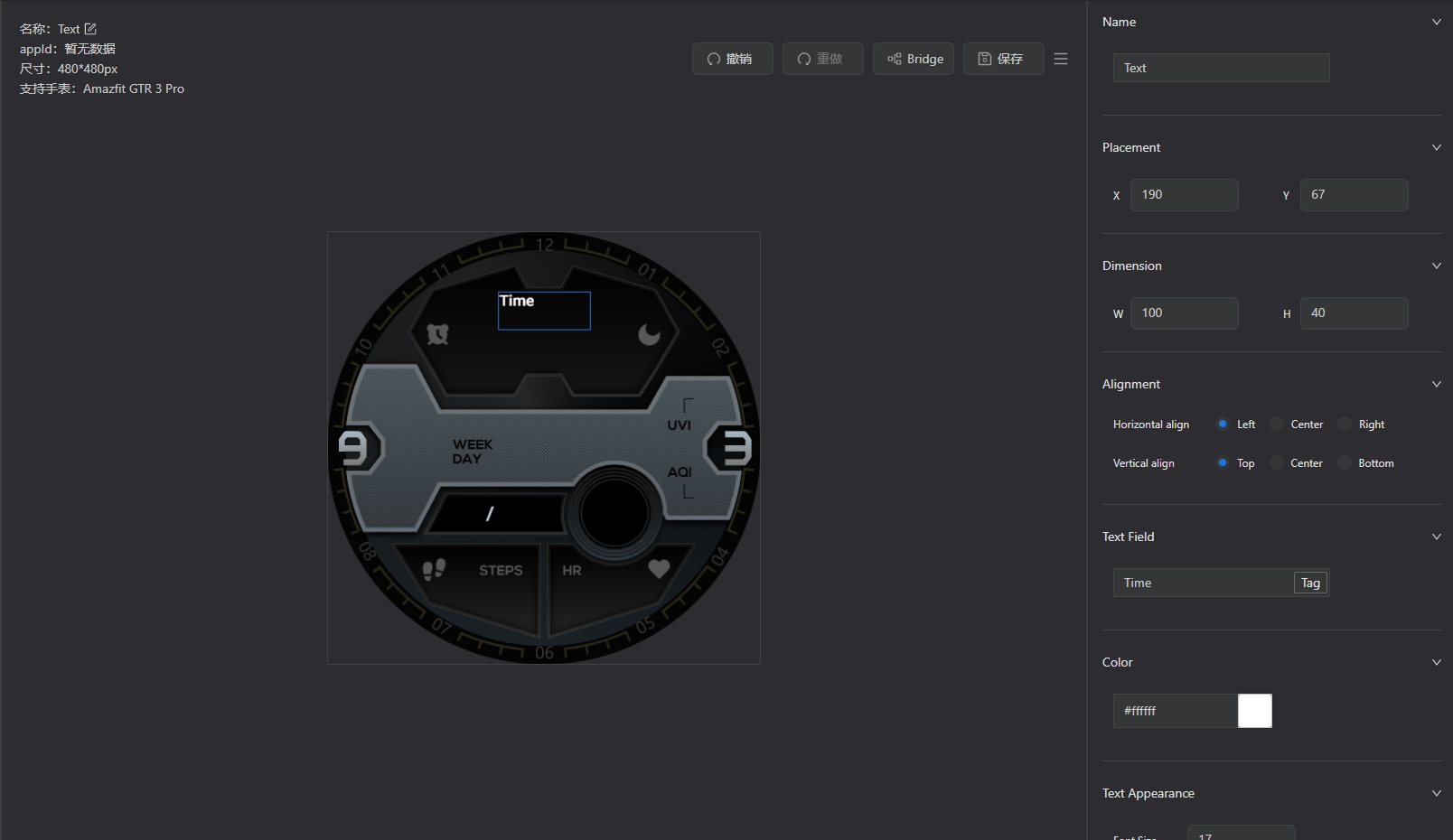
Task: Click the heart icon on watch face
Action: (x=659, y=569)
